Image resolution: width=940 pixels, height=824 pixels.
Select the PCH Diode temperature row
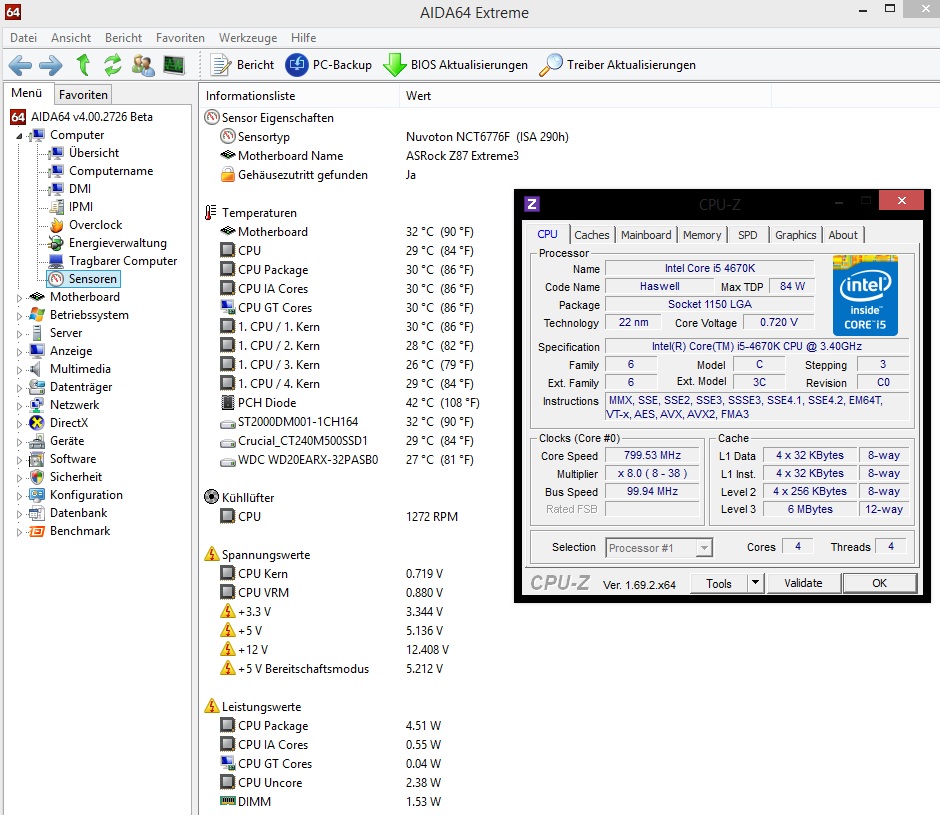tap(350, 403)
